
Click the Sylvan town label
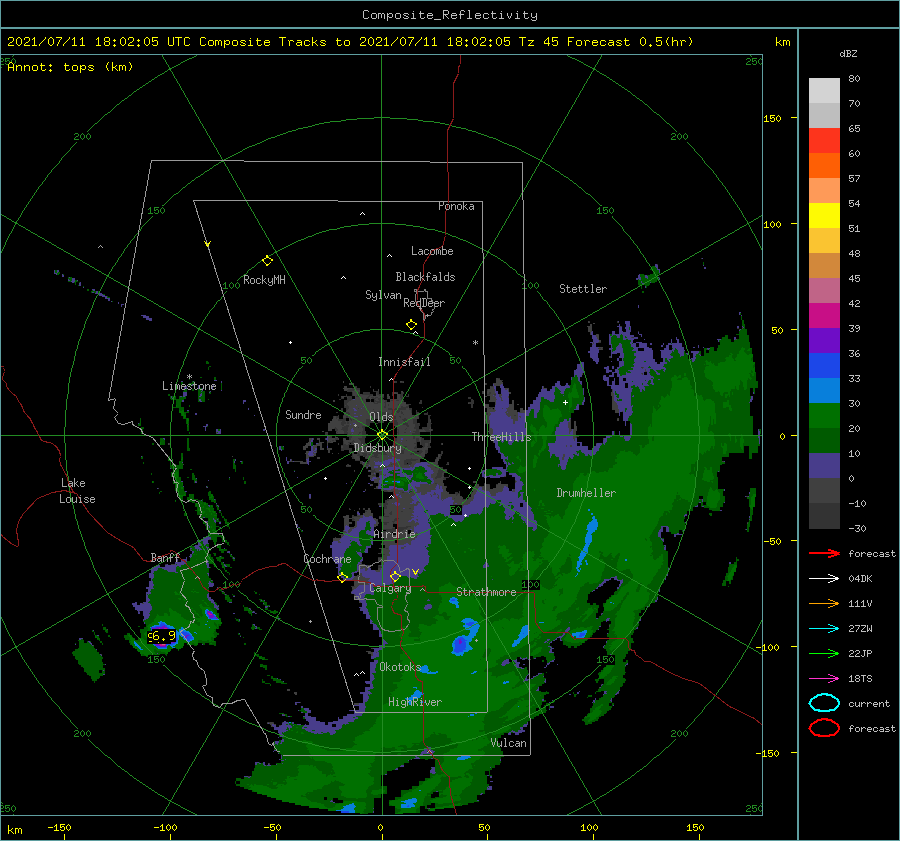coord(383,295)
